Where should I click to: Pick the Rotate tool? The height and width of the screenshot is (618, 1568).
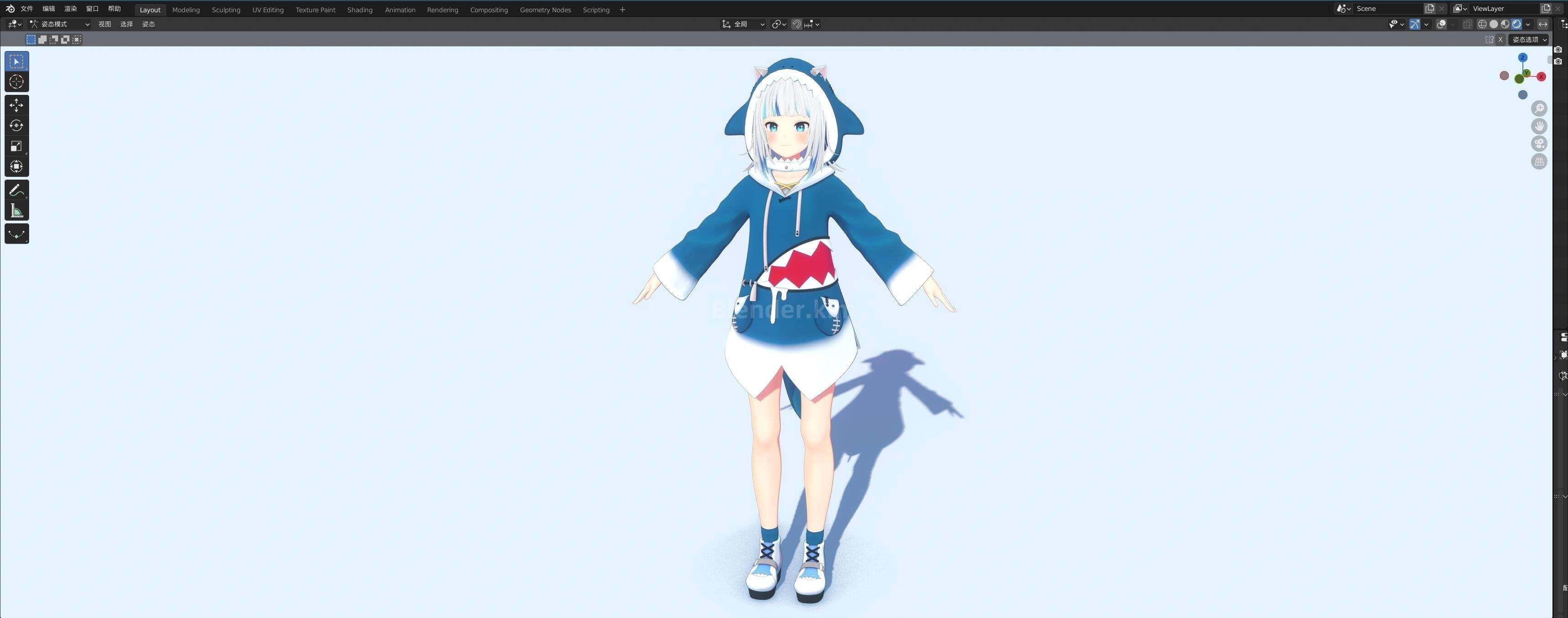[x=16, y=125]
